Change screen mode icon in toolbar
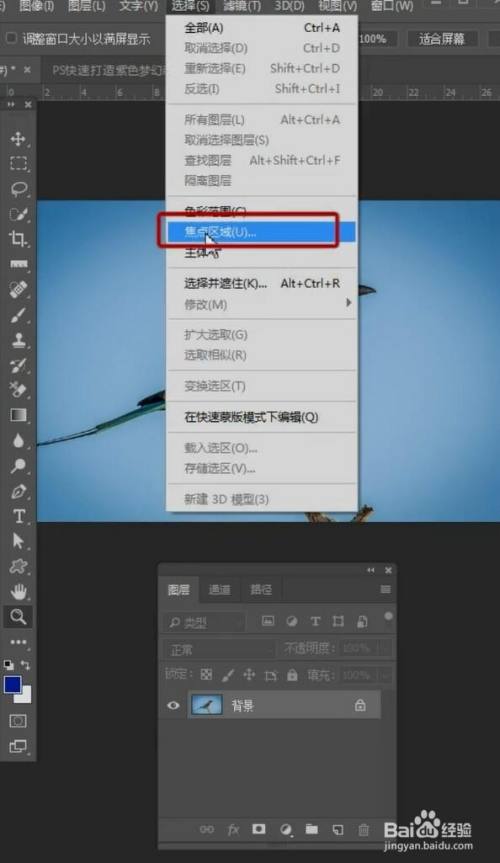500x863 pixels. 18,747
